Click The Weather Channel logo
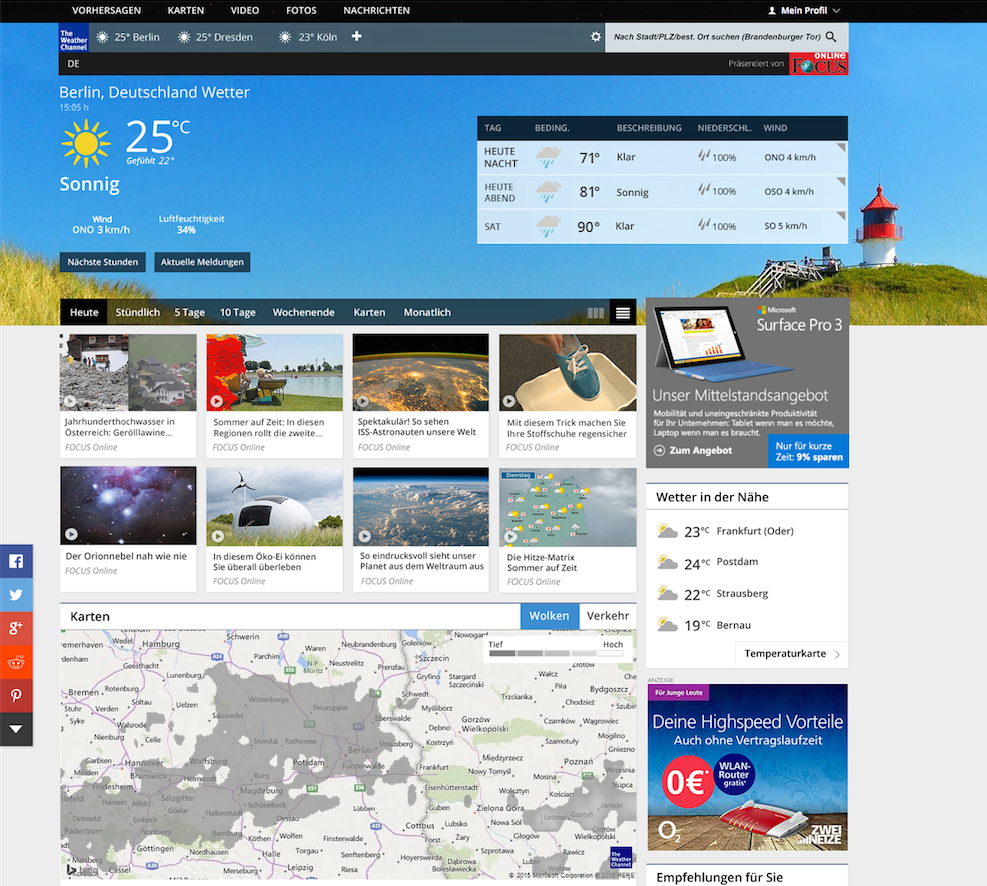The width and height of the screenshot is (987, 886). 73,40
